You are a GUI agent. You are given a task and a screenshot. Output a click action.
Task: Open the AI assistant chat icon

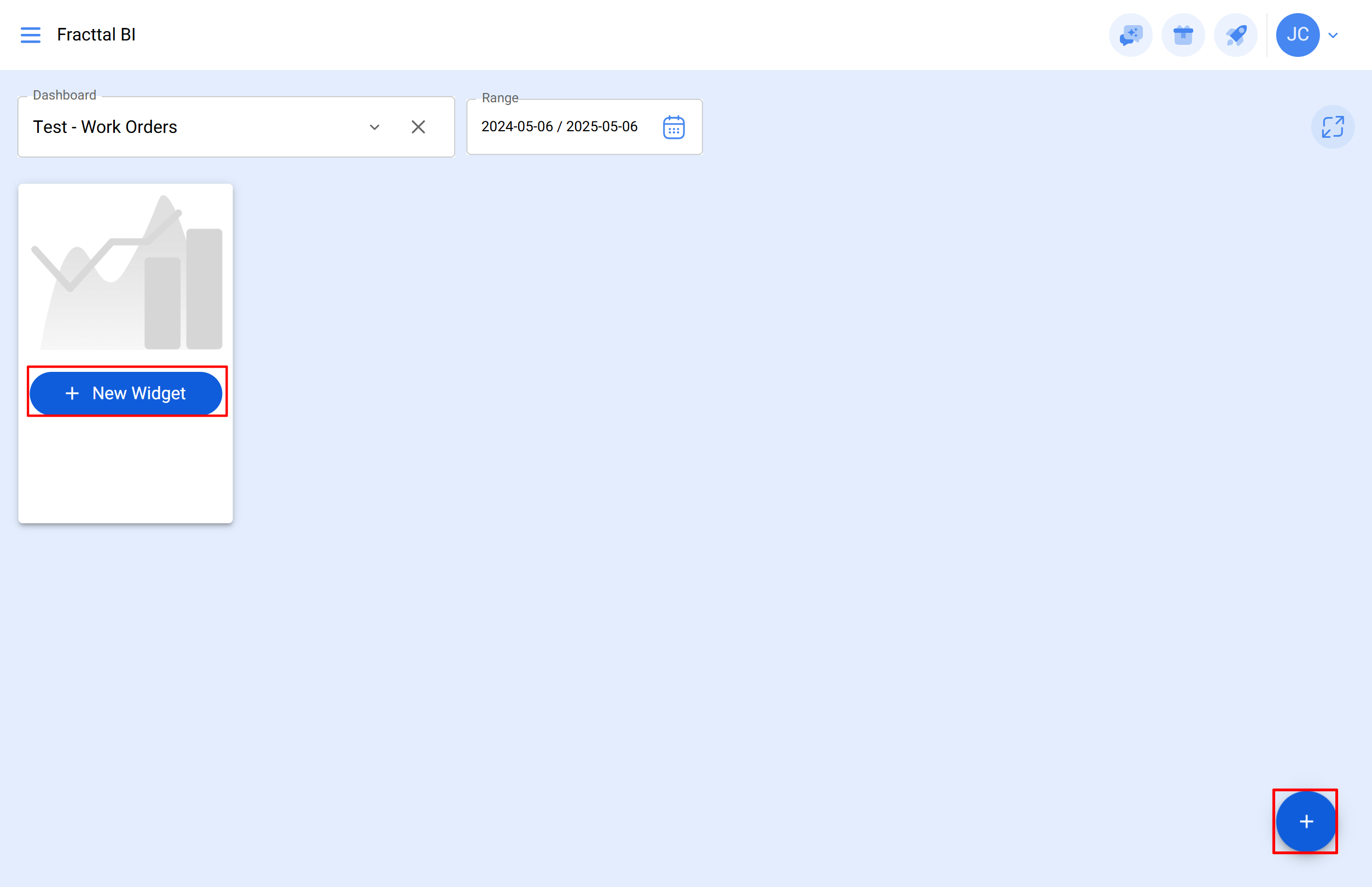1130,34
